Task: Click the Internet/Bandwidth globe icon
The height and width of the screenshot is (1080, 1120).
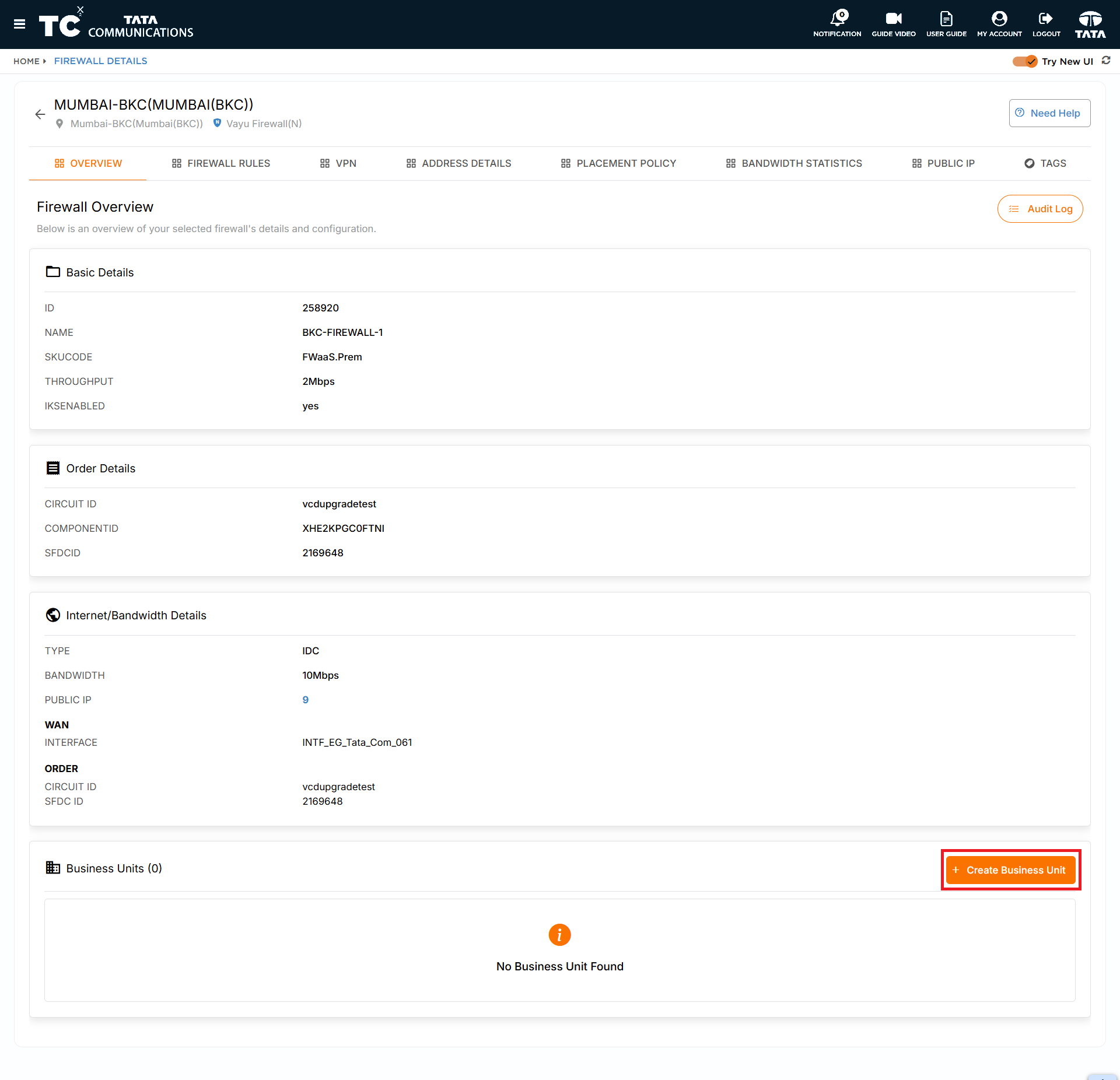Action: tap(53, 615)
